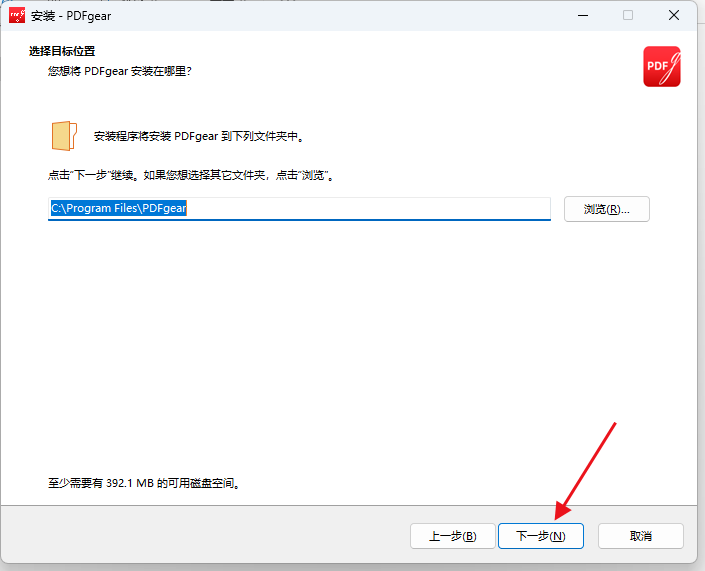Click the PDFgear title bar icon
The height and width of the screenshot is (571, 705).
[x=17, y=16]
